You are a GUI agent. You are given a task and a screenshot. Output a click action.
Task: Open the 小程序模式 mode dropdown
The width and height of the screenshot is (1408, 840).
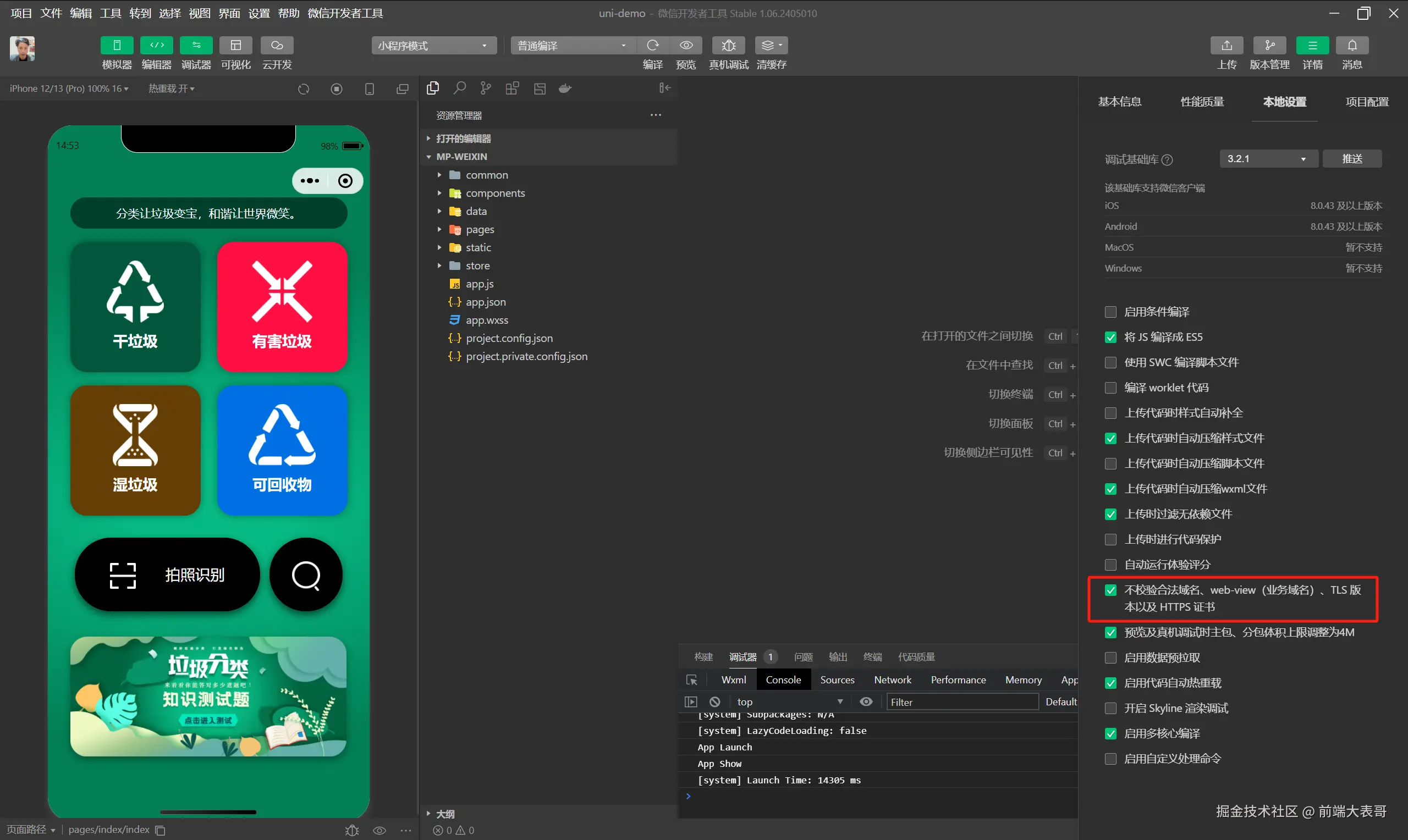[433, 46]
